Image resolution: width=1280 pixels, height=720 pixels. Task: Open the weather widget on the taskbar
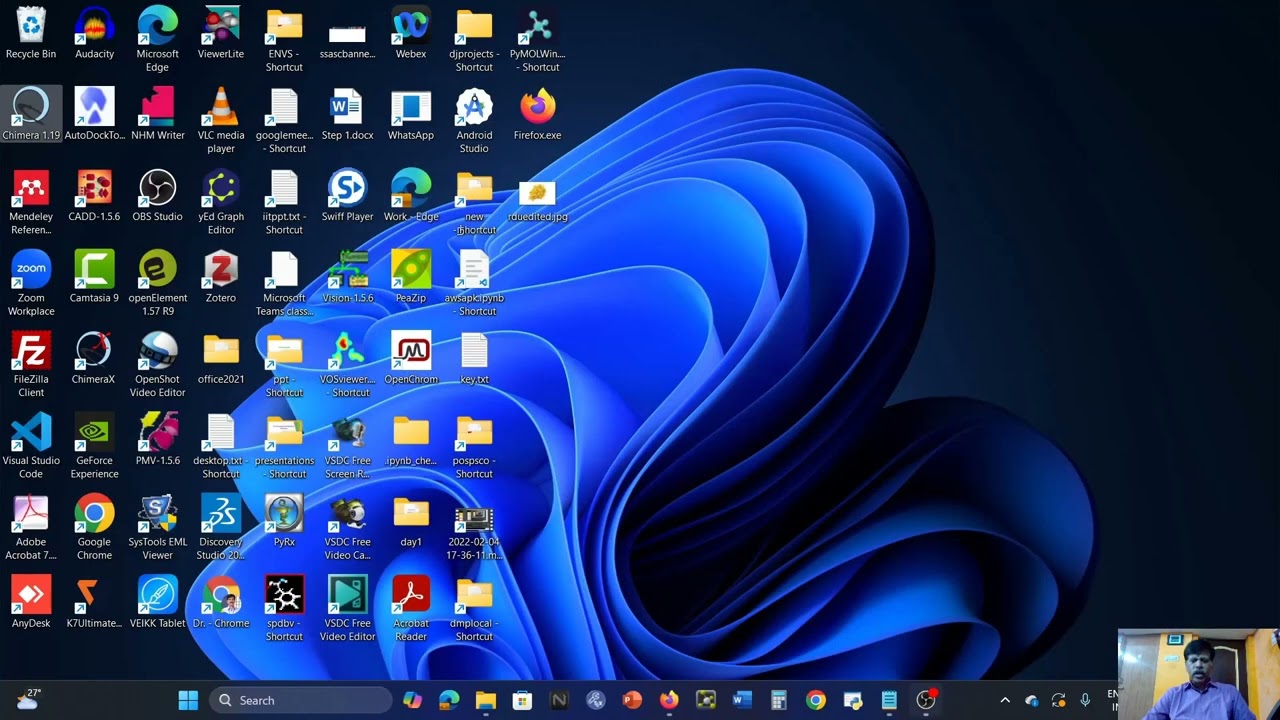point(29,699)
